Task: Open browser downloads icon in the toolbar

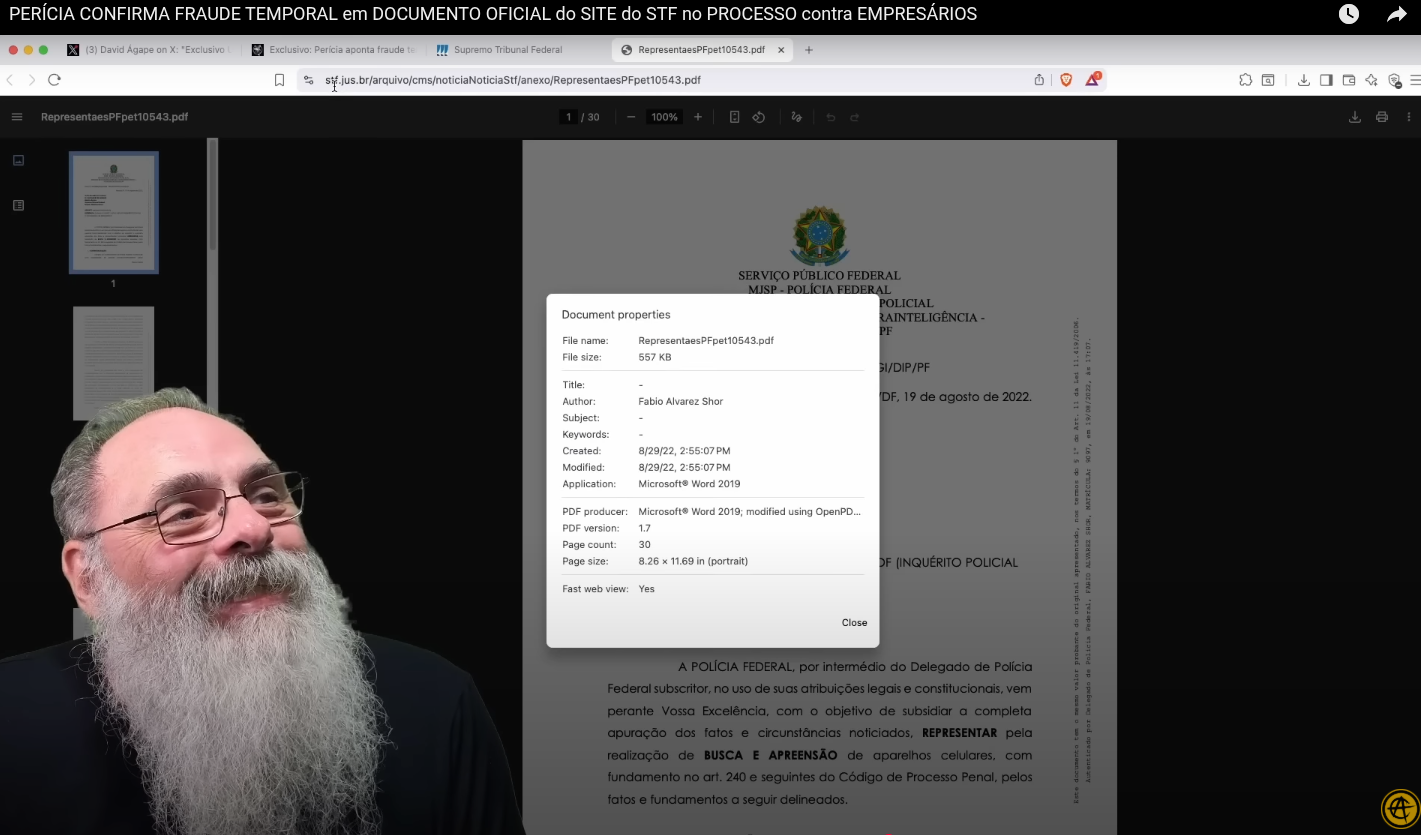Action: 1304,80
